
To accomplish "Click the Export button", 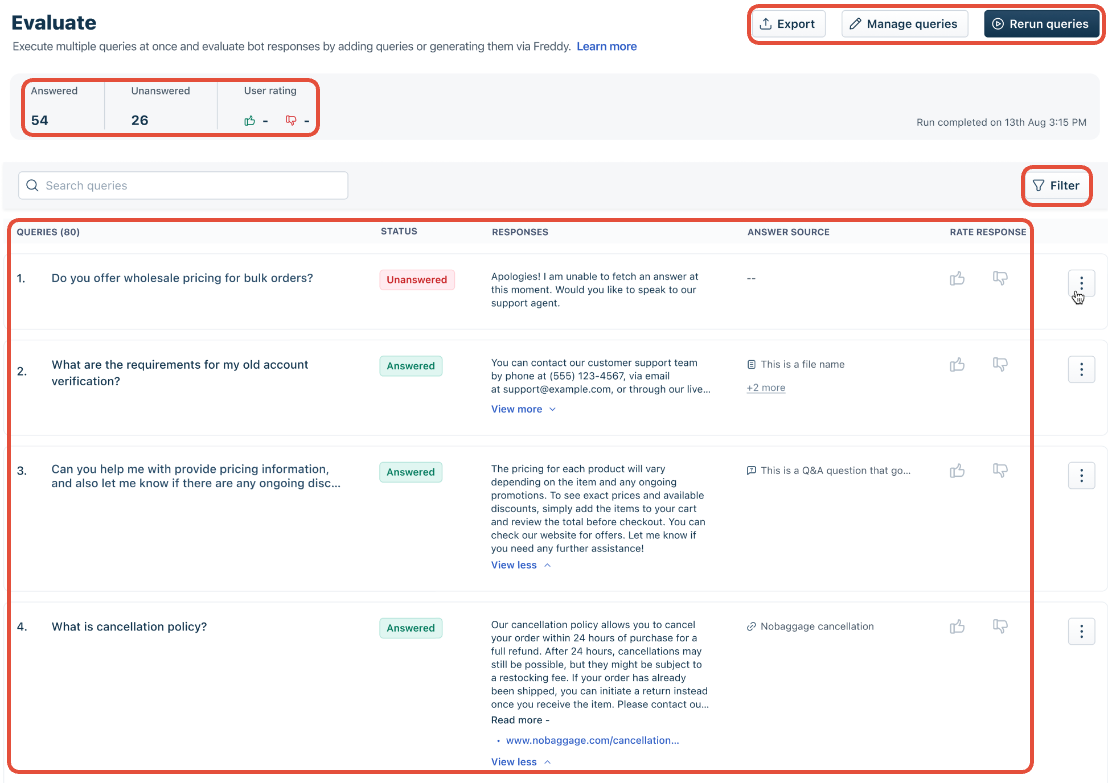I will tap(787, 24).
